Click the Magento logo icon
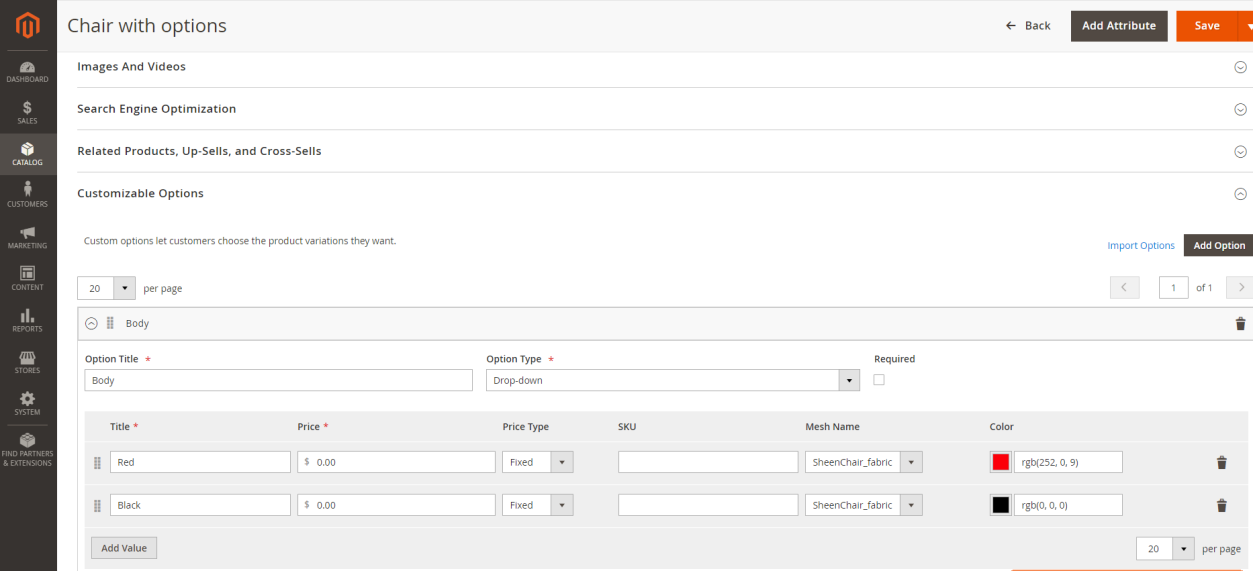This screenshot has height=571, width=1253. coord(28,25)
